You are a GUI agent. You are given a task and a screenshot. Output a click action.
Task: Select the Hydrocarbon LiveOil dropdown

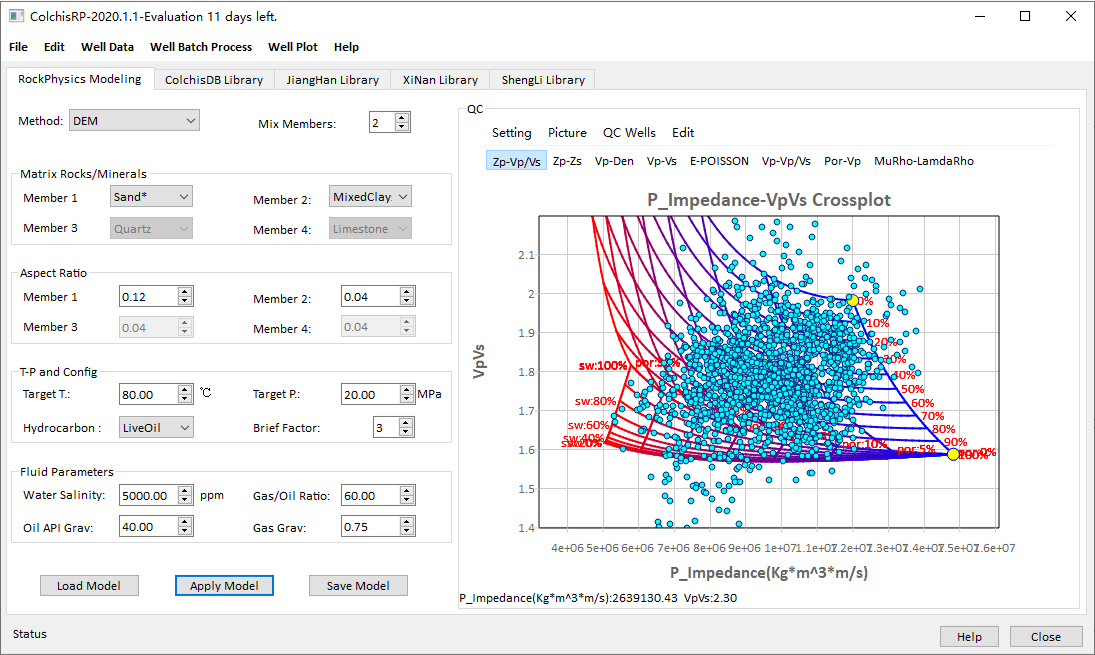156,427
